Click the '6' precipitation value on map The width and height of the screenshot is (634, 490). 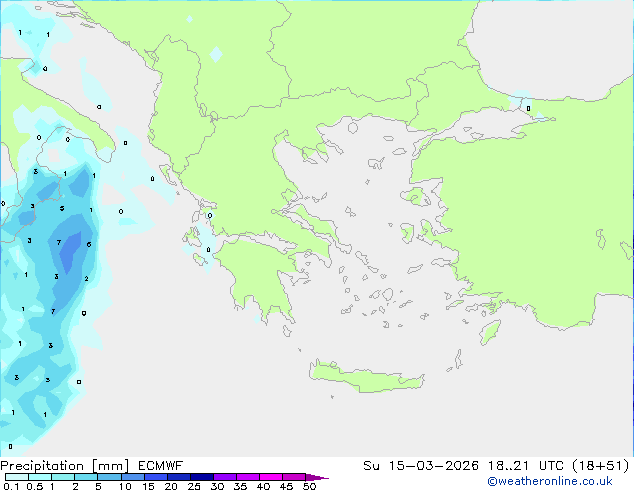[89, 244]
